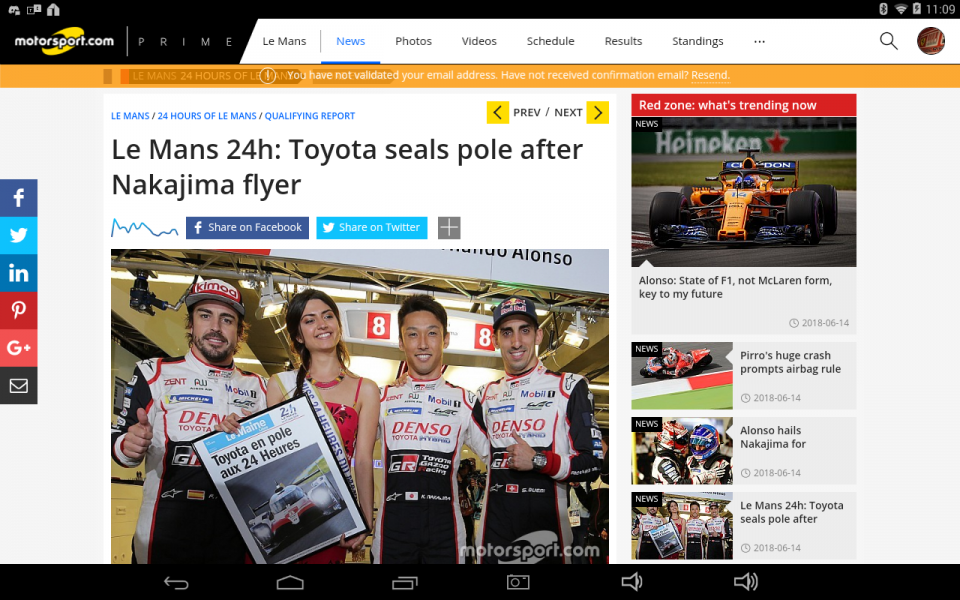
Task: Open the Standings tab
Action: (697, 41)
